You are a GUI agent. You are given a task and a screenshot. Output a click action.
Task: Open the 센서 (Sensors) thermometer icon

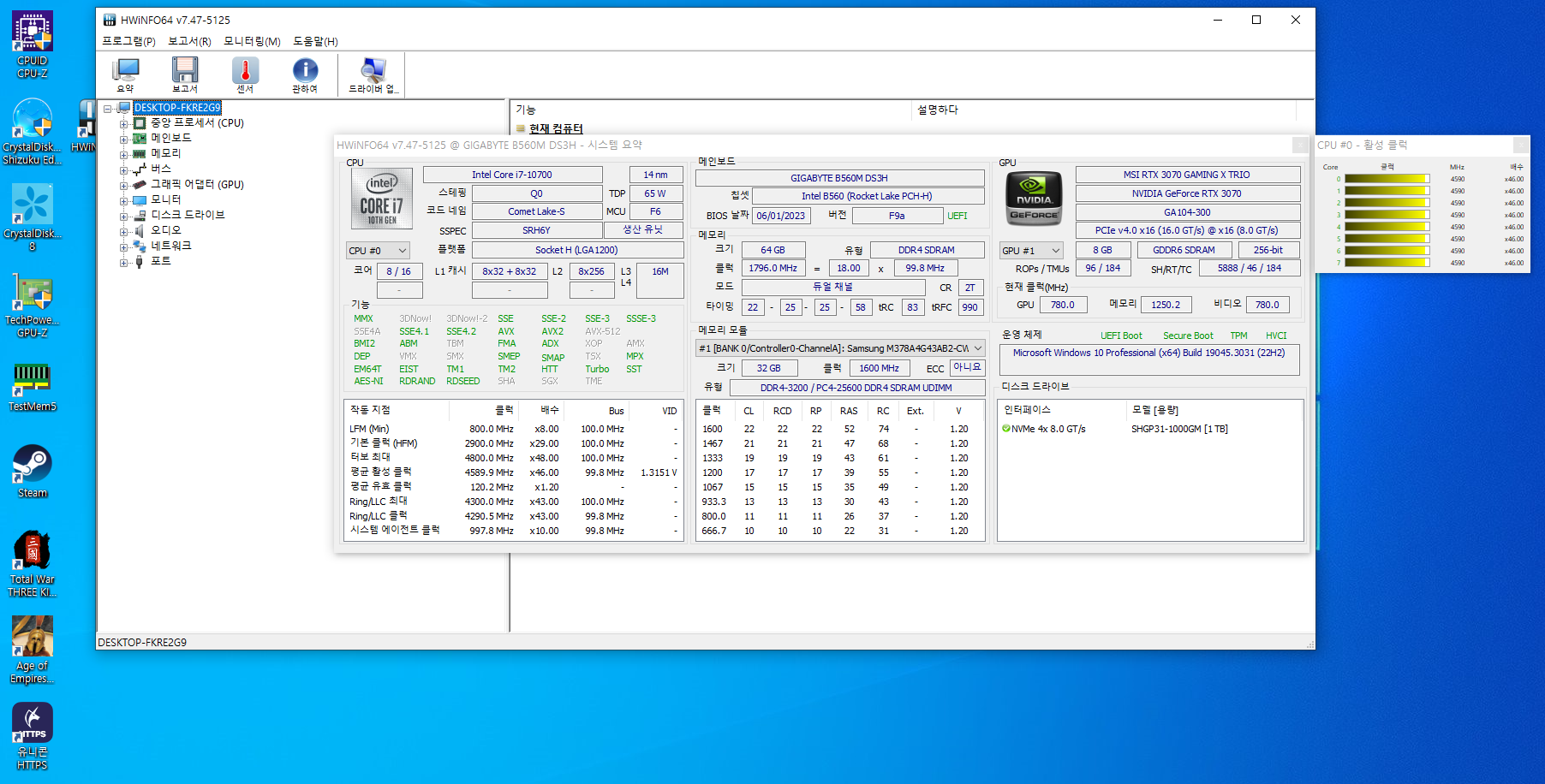tap(245, 74)
